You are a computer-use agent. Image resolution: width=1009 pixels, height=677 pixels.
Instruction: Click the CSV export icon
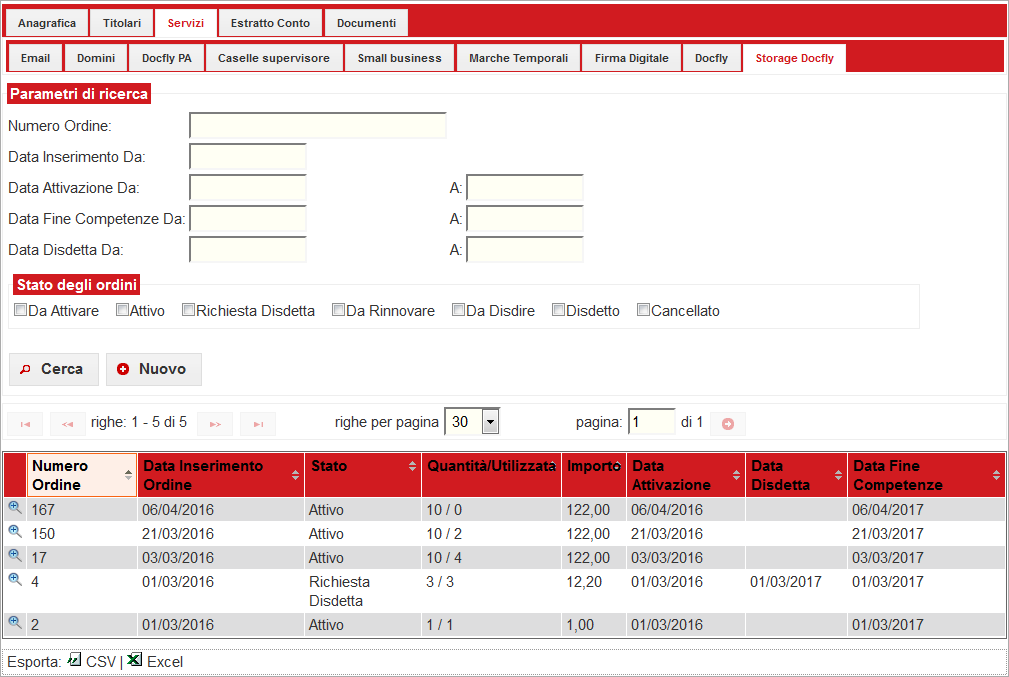coord(75,660)
